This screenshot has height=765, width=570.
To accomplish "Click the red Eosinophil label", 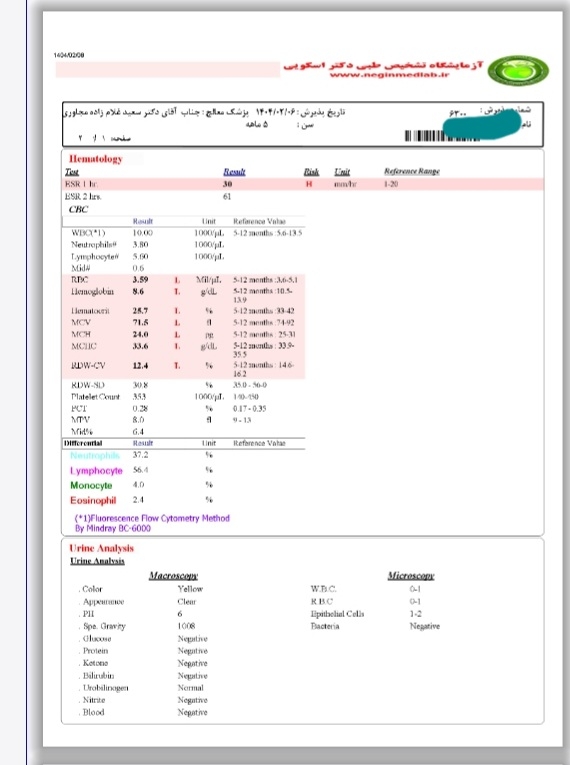I will pyautogui.click(x=93, y=500).
